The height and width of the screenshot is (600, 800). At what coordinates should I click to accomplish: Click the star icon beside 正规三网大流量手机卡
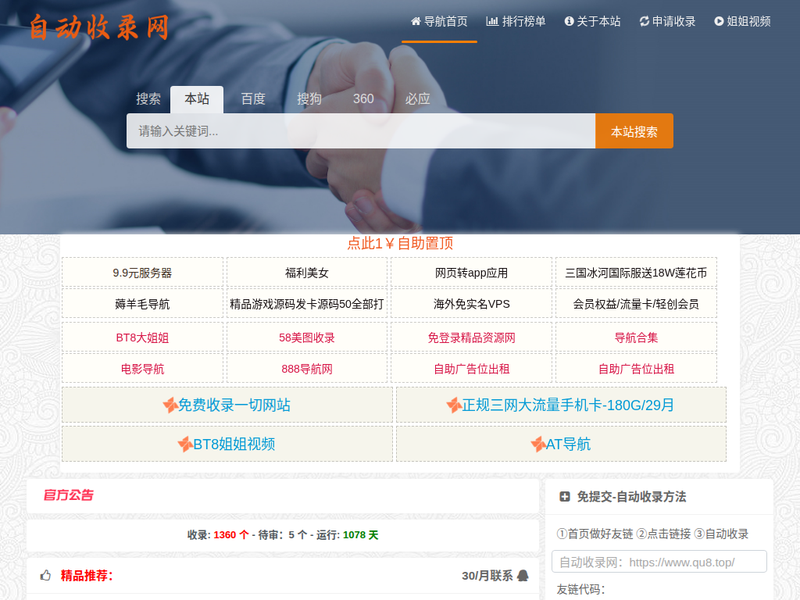tap(454, 405)
